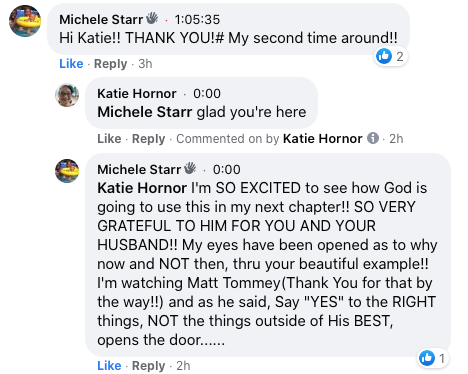Click the Katie Hornor mention in Michele's reply

142,188
